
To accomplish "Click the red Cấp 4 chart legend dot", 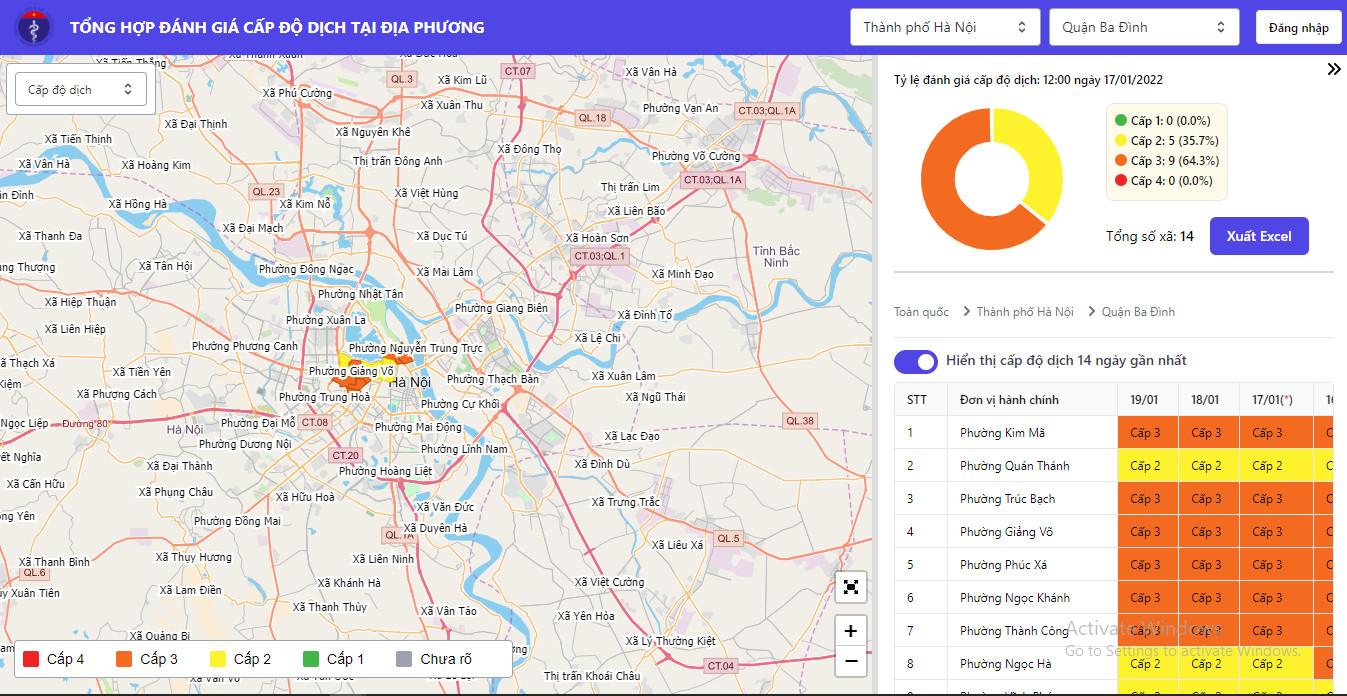I will [x=1121, y=181].
